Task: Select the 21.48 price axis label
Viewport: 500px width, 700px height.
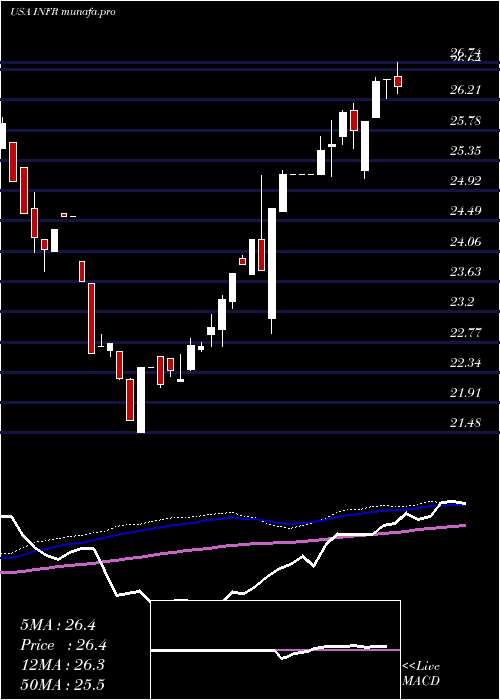Action: click(x=465, y=423)
